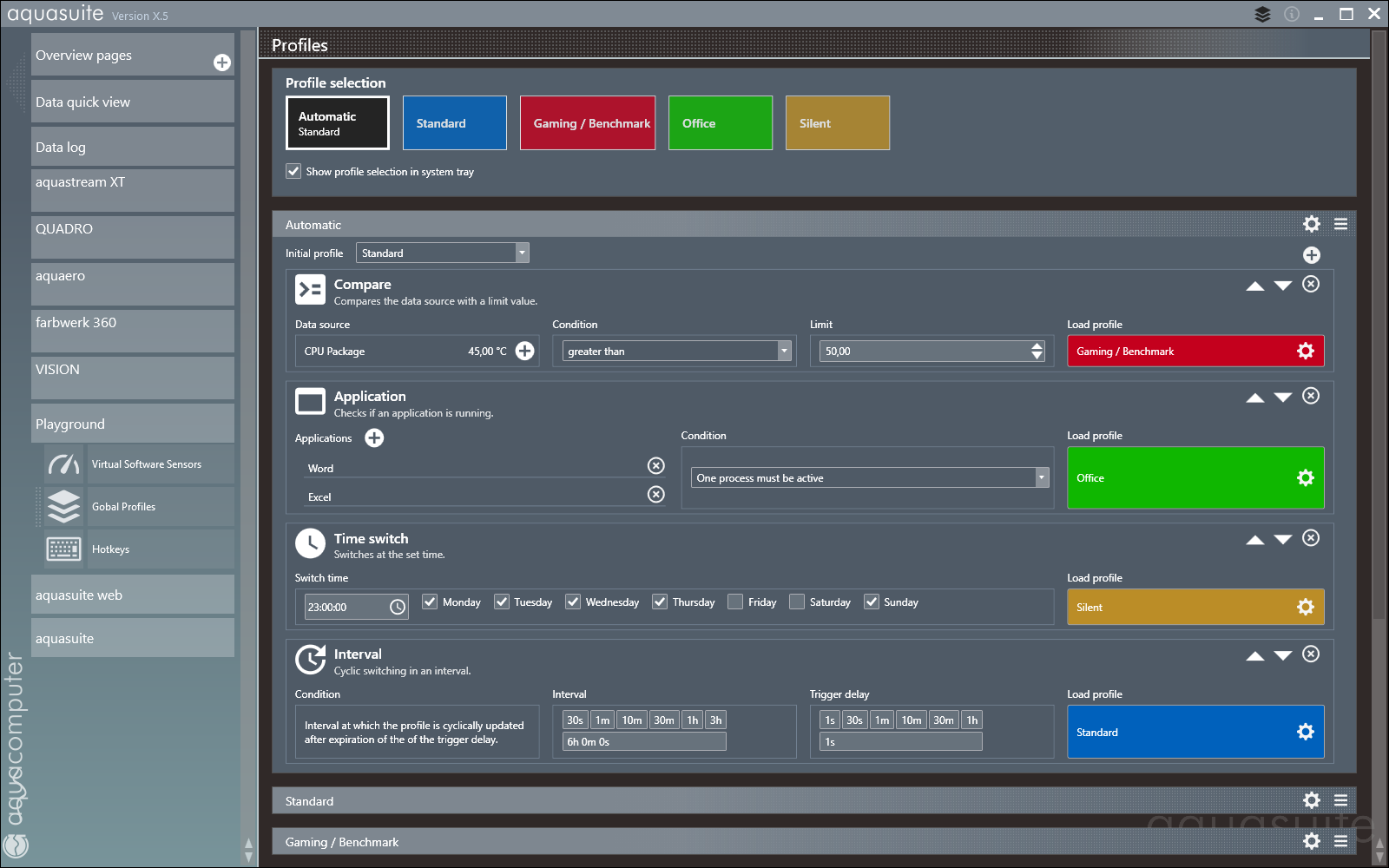This screenshot has width=1389, height=868.
Task: Open 'One process must be active' dropdown
Action: (870, 477)
